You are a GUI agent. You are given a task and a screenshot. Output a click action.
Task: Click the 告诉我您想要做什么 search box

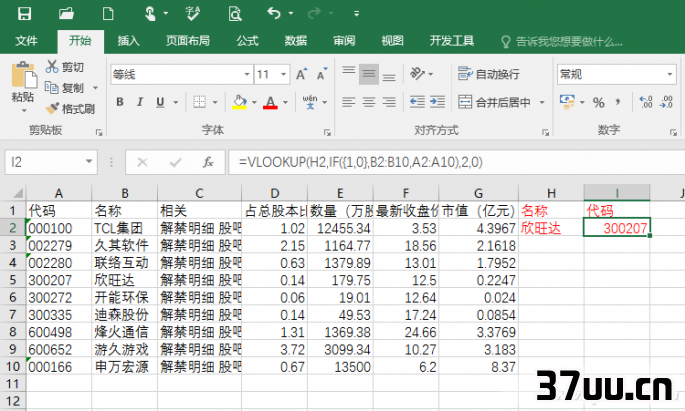(562, 42)
